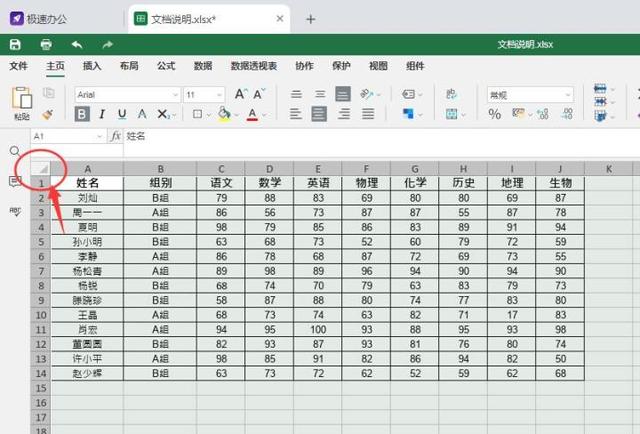Open the fill color dropdown arrow

236,115
